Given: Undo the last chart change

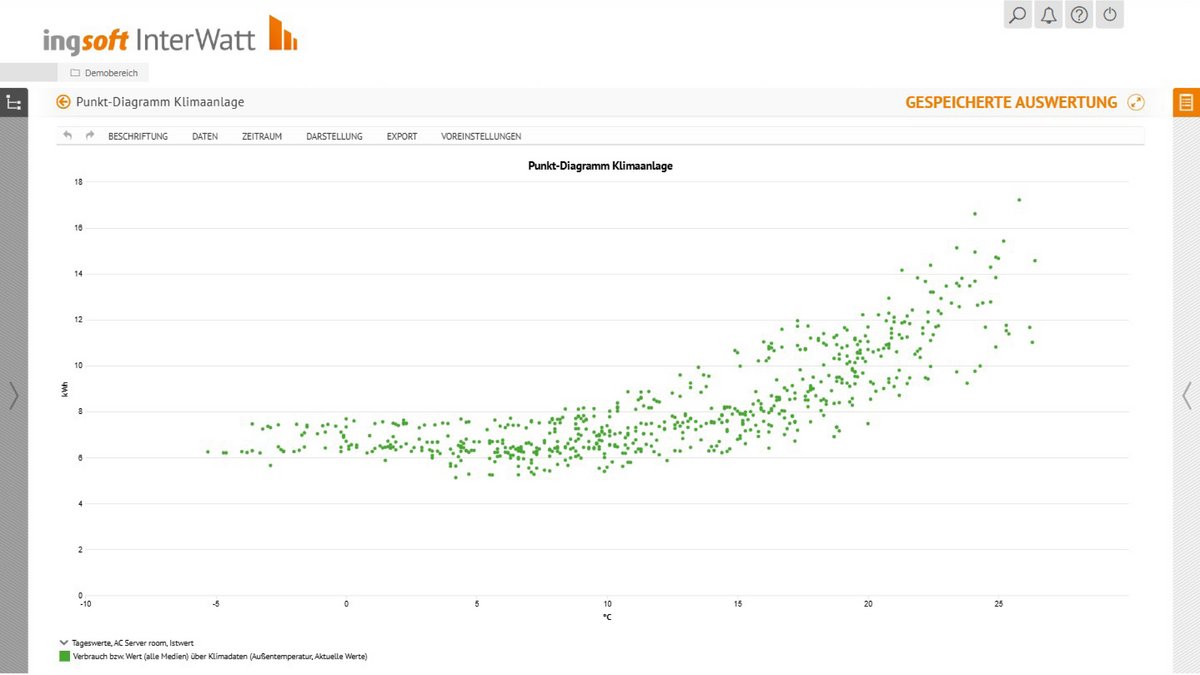Looking at the screenshot, I should click(x=68, y=136).
